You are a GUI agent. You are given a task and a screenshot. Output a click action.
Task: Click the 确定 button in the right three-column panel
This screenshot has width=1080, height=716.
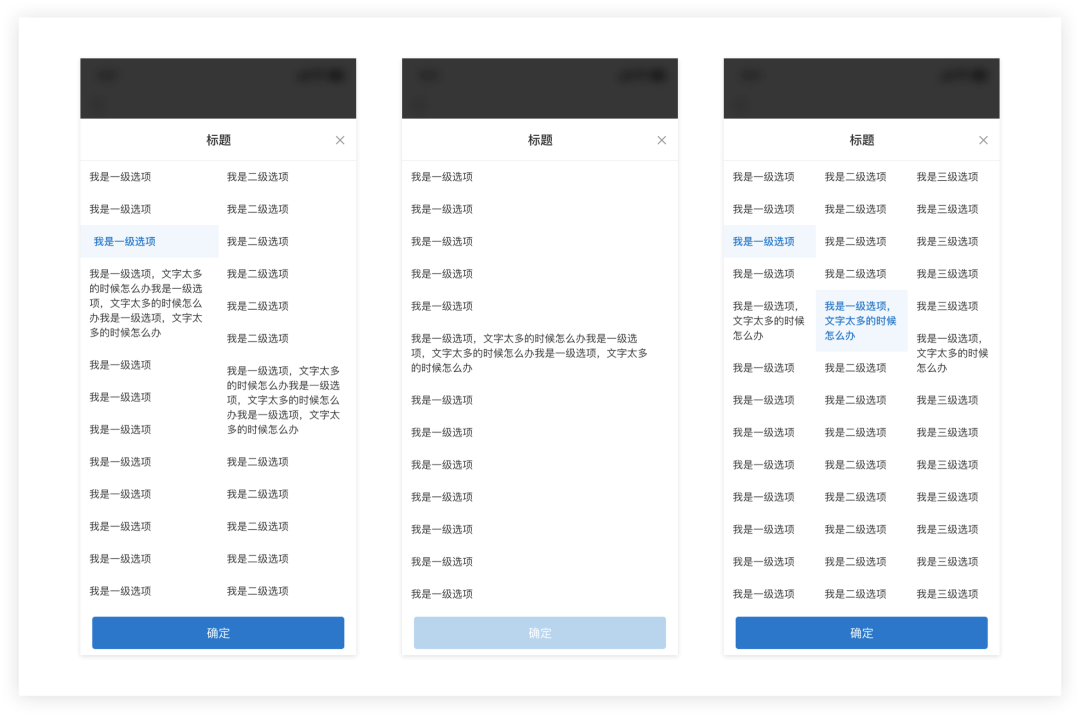click(862, 633)
